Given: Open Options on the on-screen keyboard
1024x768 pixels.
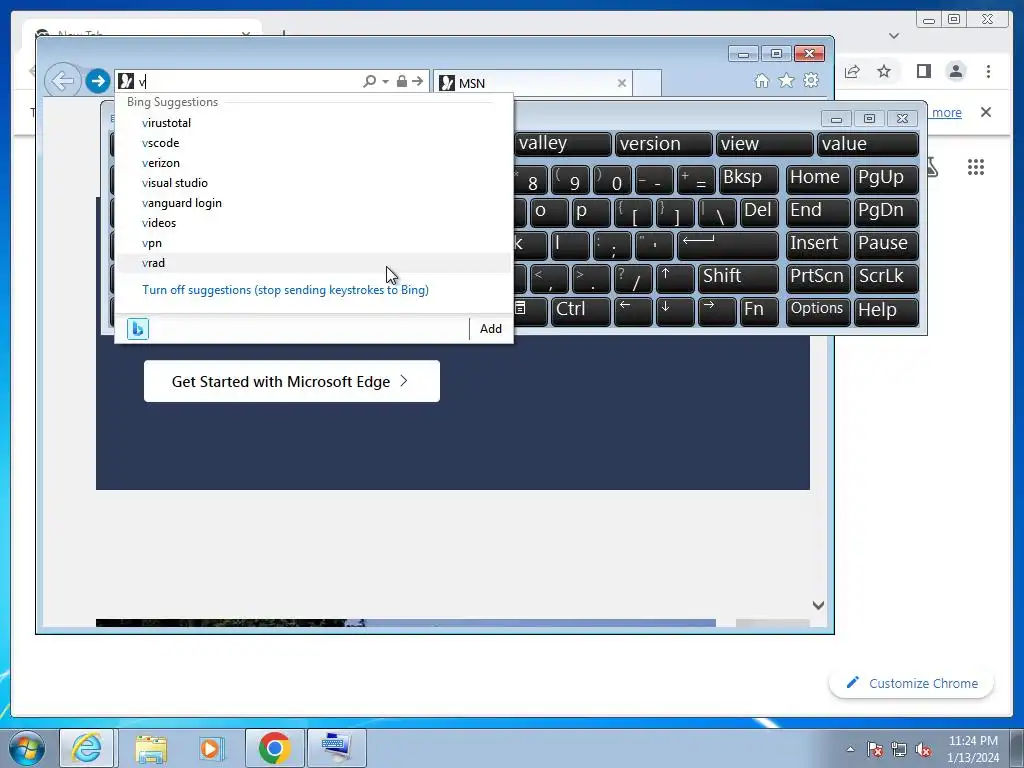Looking at the screenshot, I should pos(818,311).
